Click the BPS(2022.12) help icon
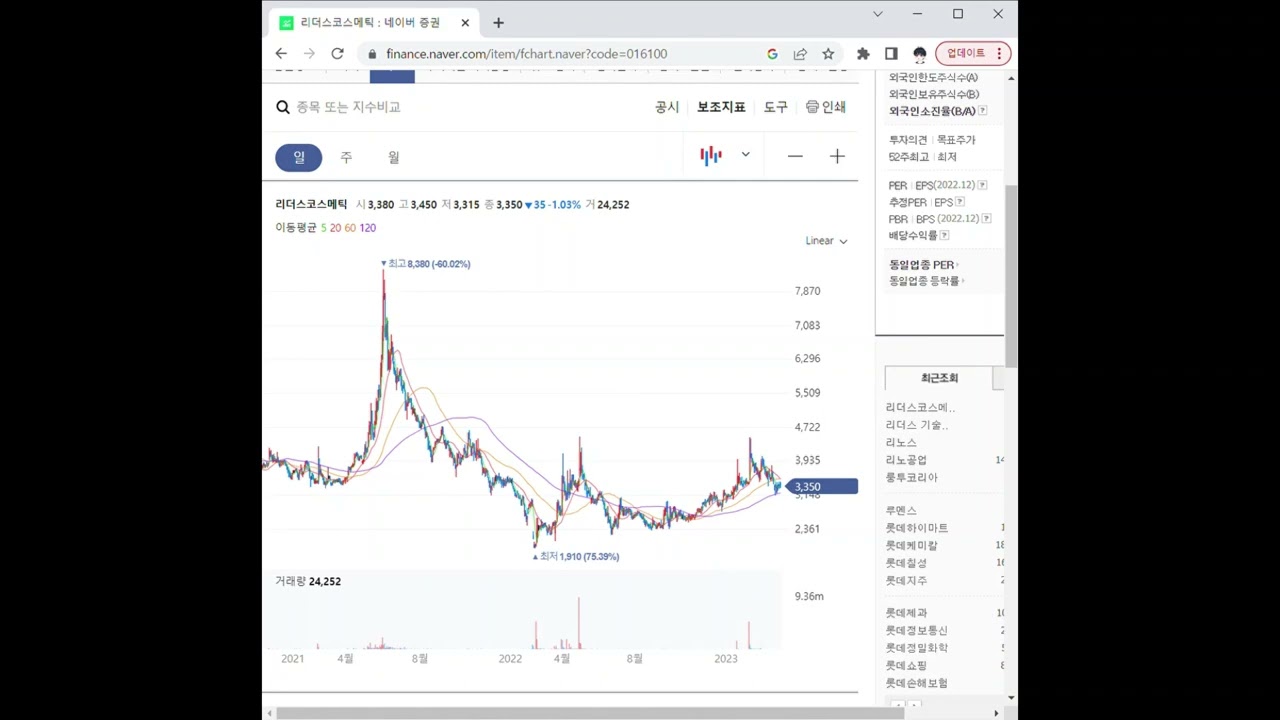 coord(986,219)
